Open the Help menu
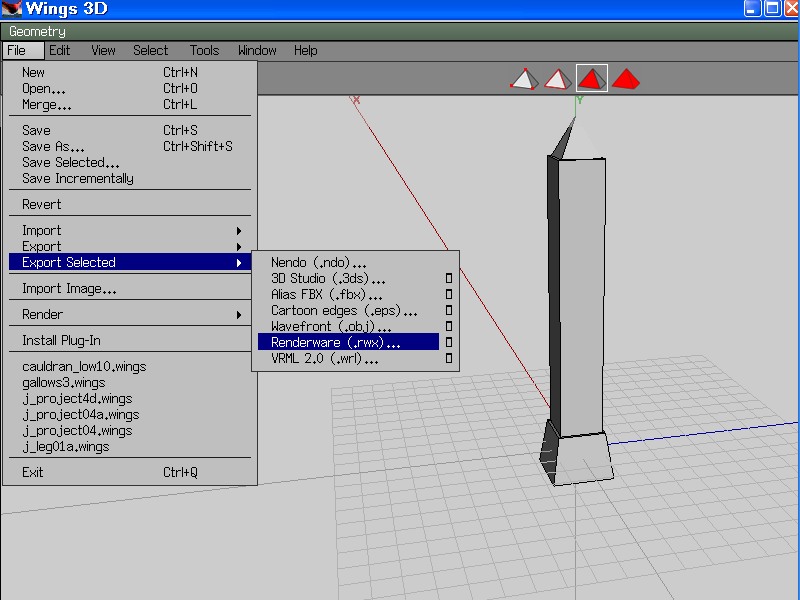Image resolution: width=800 pixels, height=600 pixels. 306,51
